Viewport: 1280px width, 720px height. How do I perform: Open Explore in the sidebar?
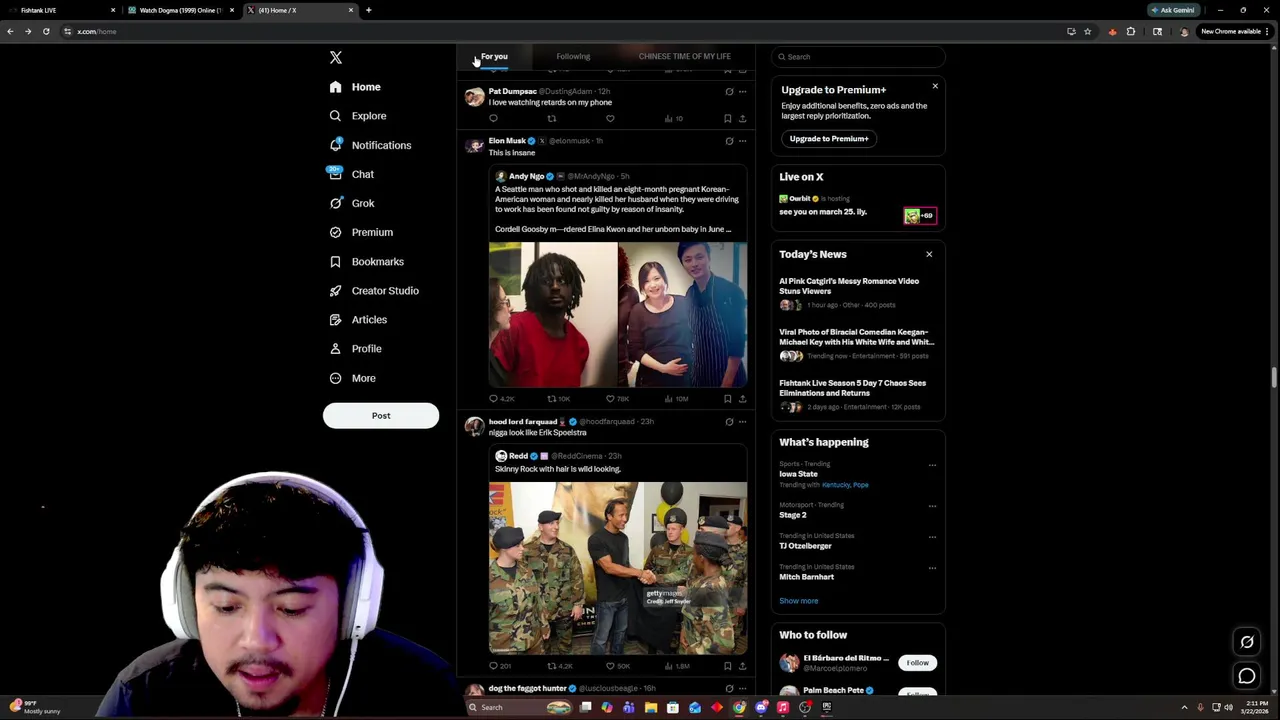click(x=358, y=116)
